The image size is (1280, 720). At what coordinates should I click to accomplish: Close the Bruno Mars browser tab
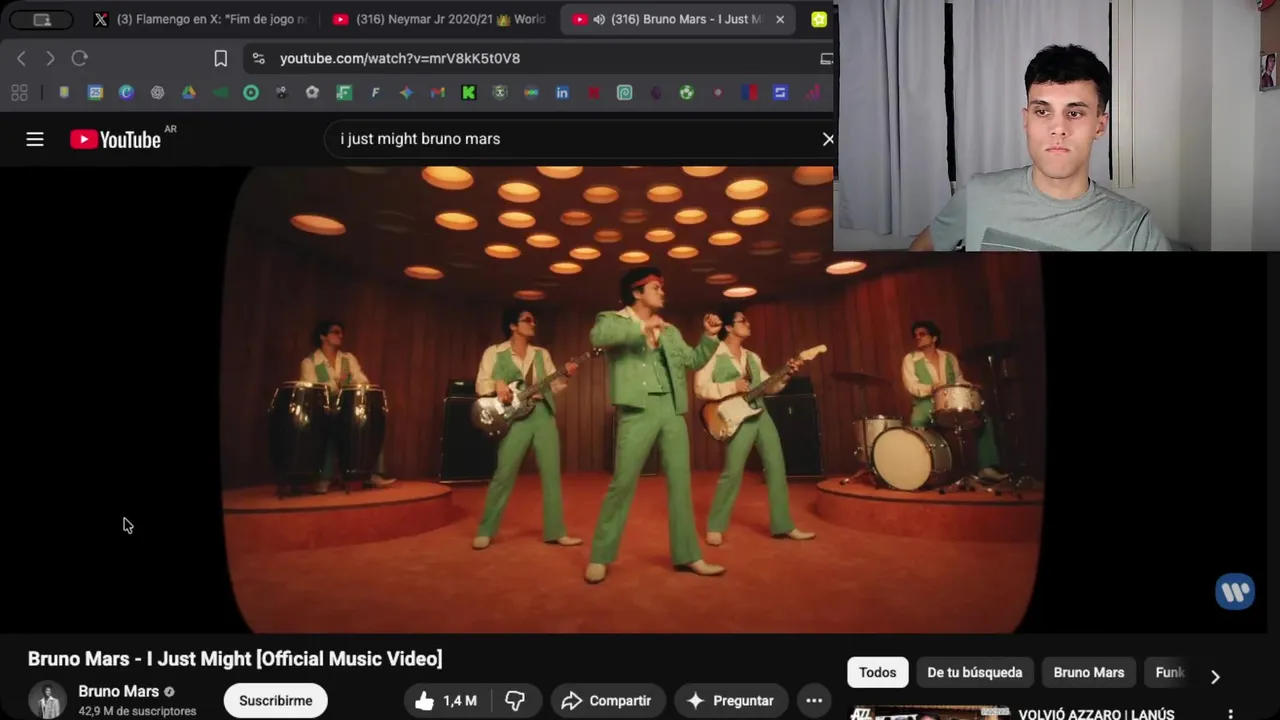[x=780, y=19]
